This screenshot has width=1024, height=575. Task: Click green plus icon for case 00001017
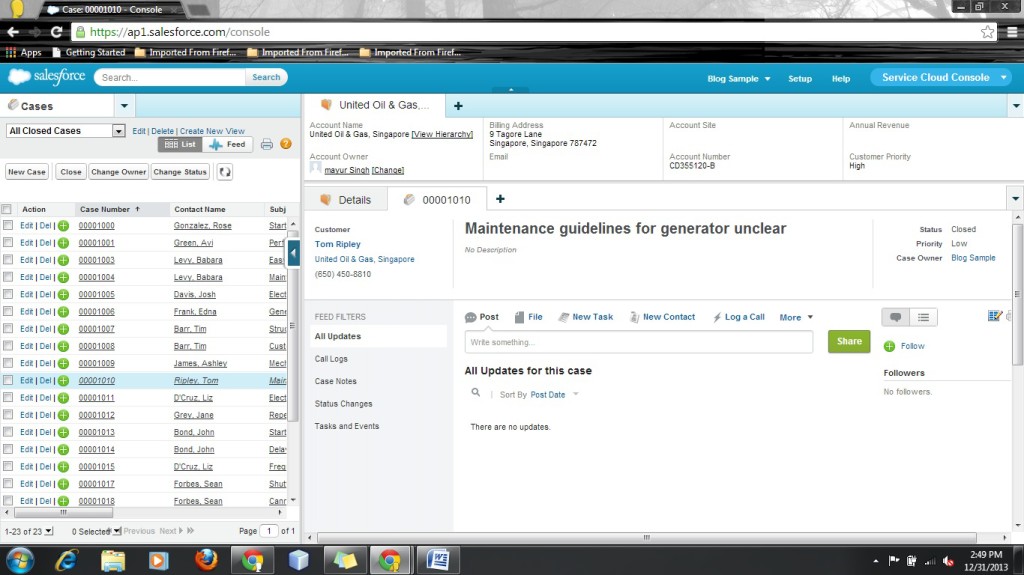pyautogui.click(x=63, y=484)
